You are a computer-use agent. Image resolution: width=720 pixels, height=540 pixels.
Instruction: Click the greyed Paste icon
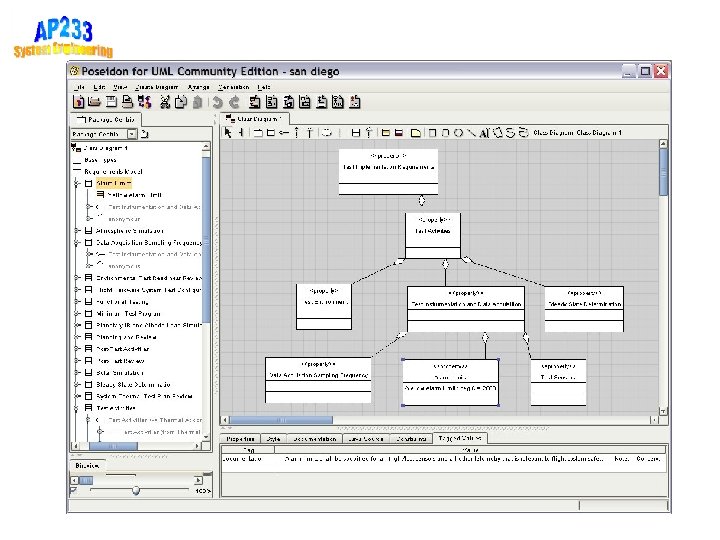[198, 102]
